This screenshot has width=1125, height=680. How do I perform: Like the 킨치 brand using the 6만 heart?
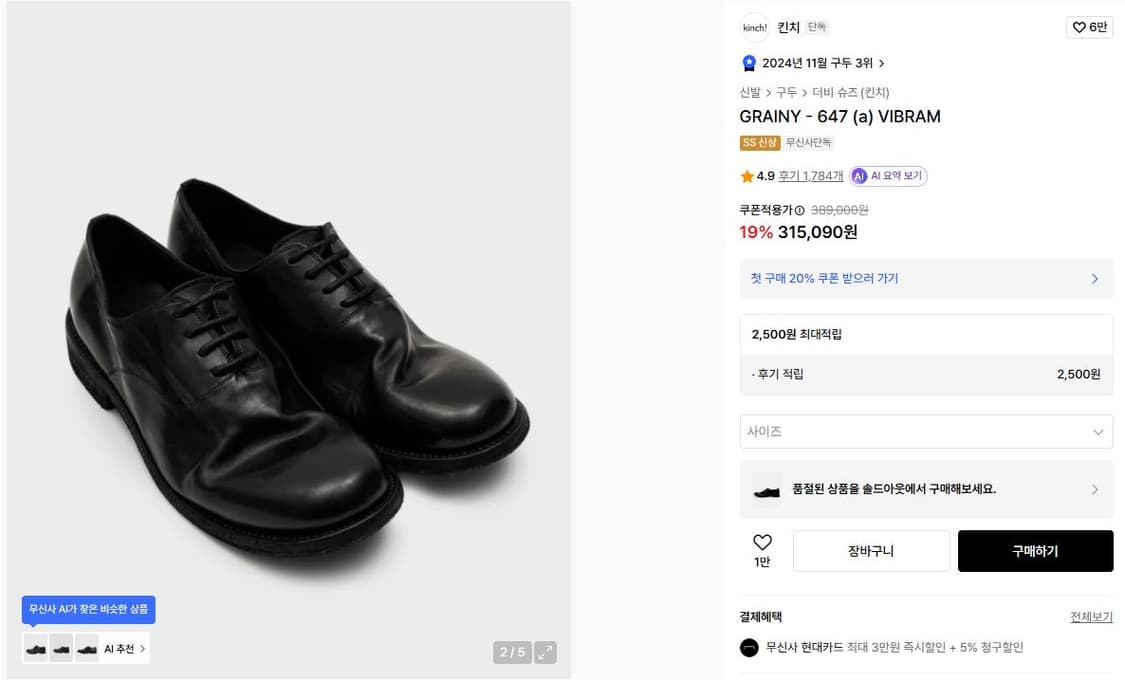click(1089, 27)
